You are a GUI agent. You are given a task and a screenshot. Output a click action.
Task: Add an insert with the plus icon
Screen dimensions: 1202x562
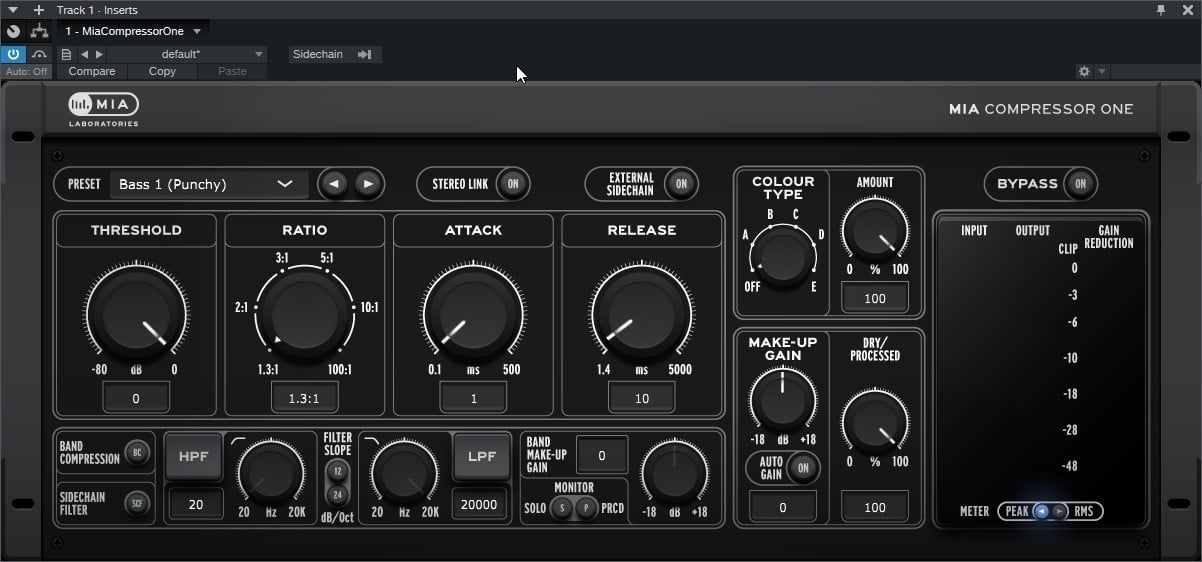click(39, 9)
